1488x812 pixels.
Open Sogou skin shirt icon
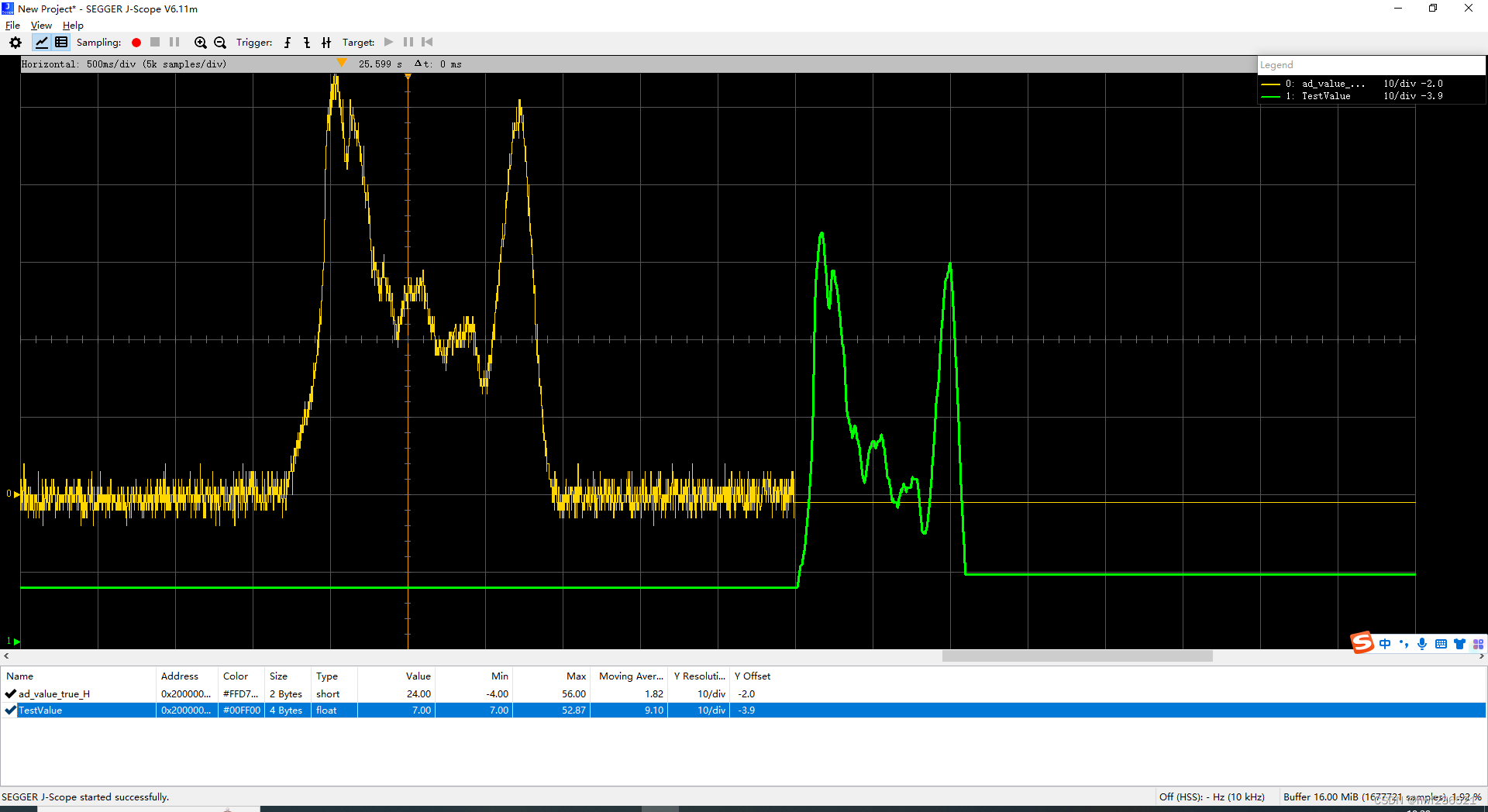pyautogui.click(x=1459, y=644)
